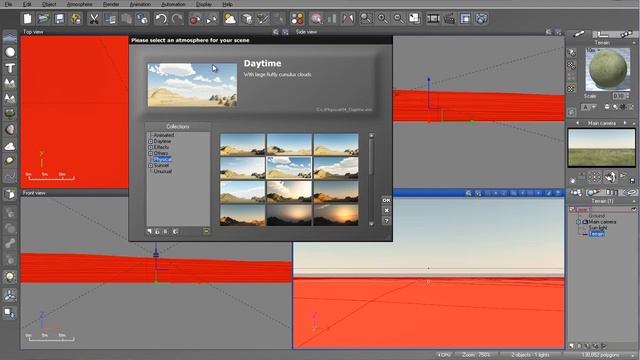Click the four colored dots icon
Viewport: 640px width, 360px height.
click(298, 19)
